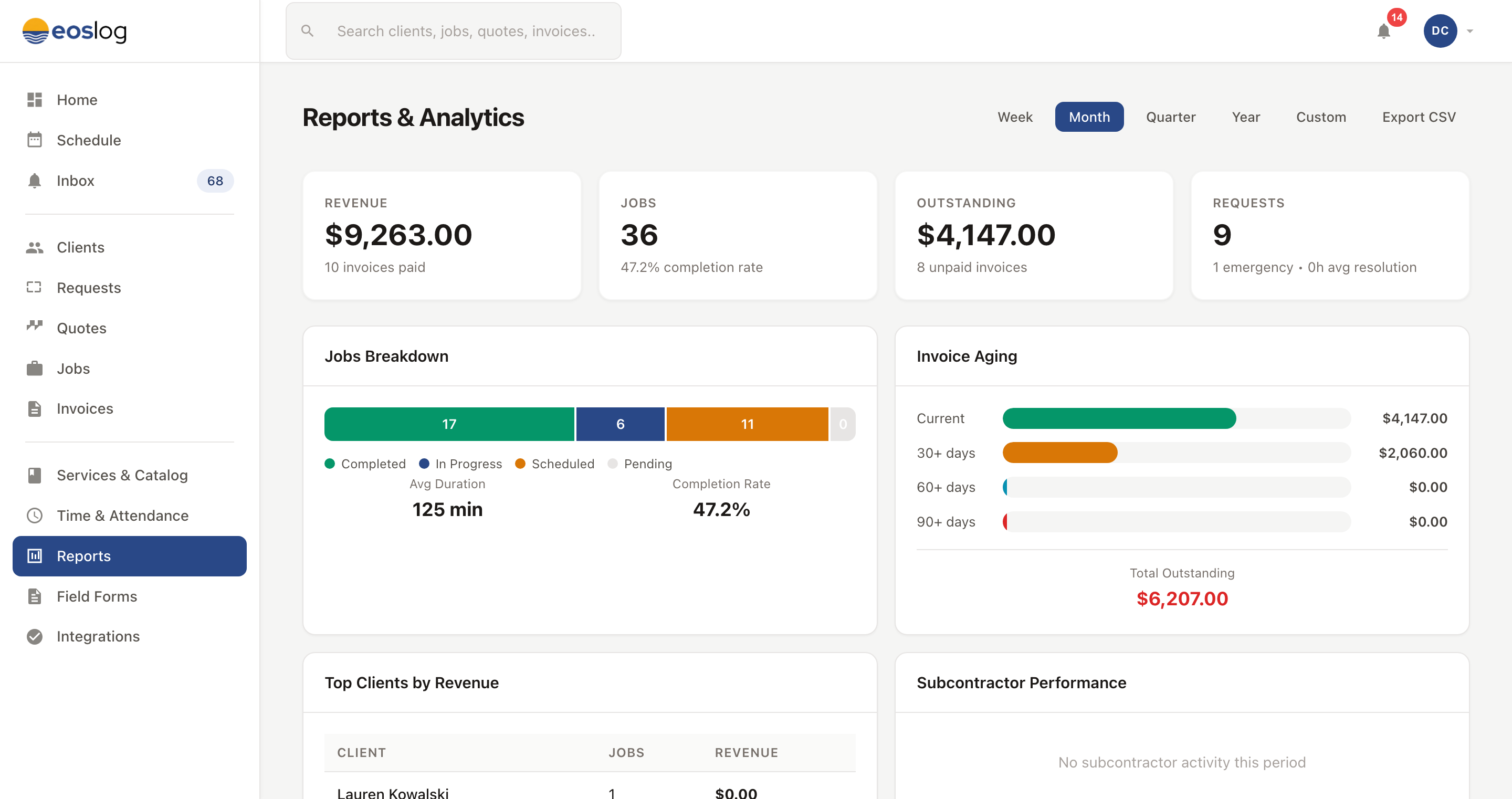Click the Revenue card $9,263.00
Screen dimensions: 1512x799
click(442, 235)
